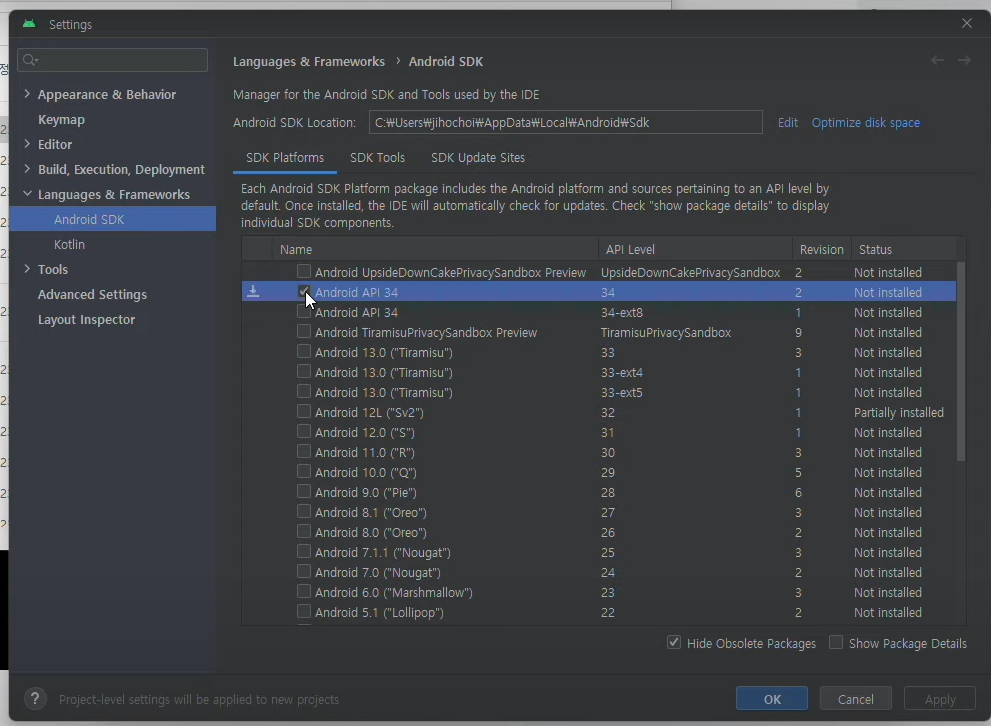
Task: Check Android 13.0 Tiramisu API 33 checkbox
Action: [x=304, y=351]
